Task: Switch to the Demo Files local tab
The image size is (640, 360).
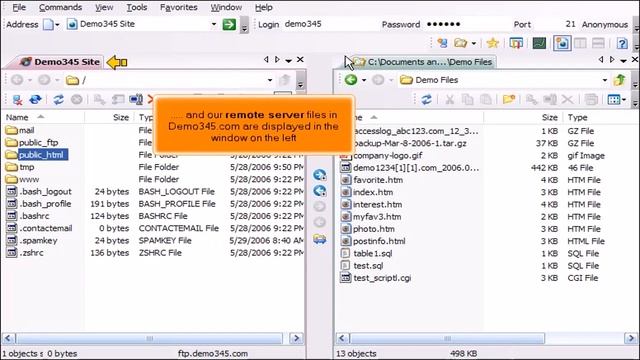Action: pyautogui.click(x=424, y=62)
